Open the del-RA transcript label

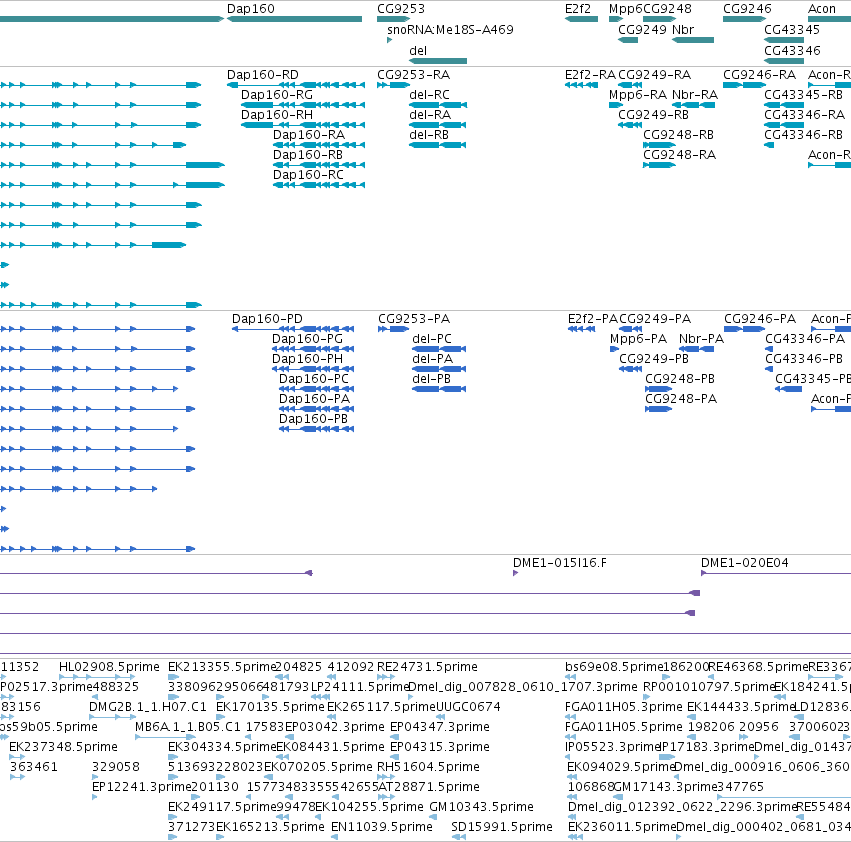point(430,115)
